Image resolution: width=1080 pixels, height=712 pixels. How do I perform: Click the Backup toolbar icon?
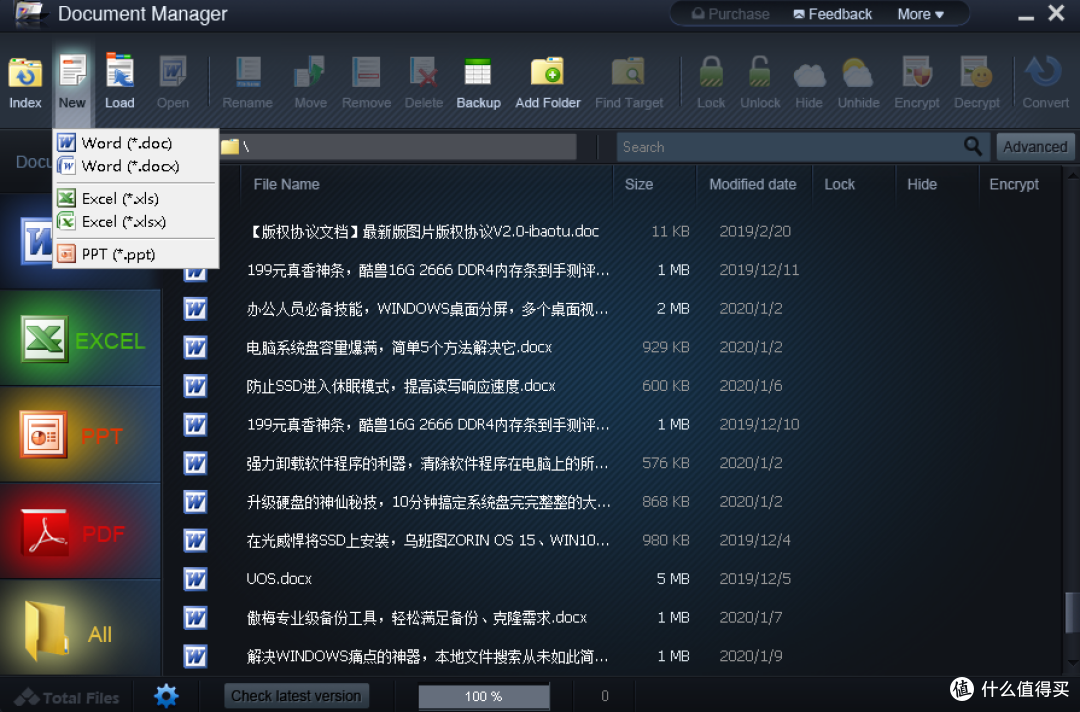coord(478,72)
